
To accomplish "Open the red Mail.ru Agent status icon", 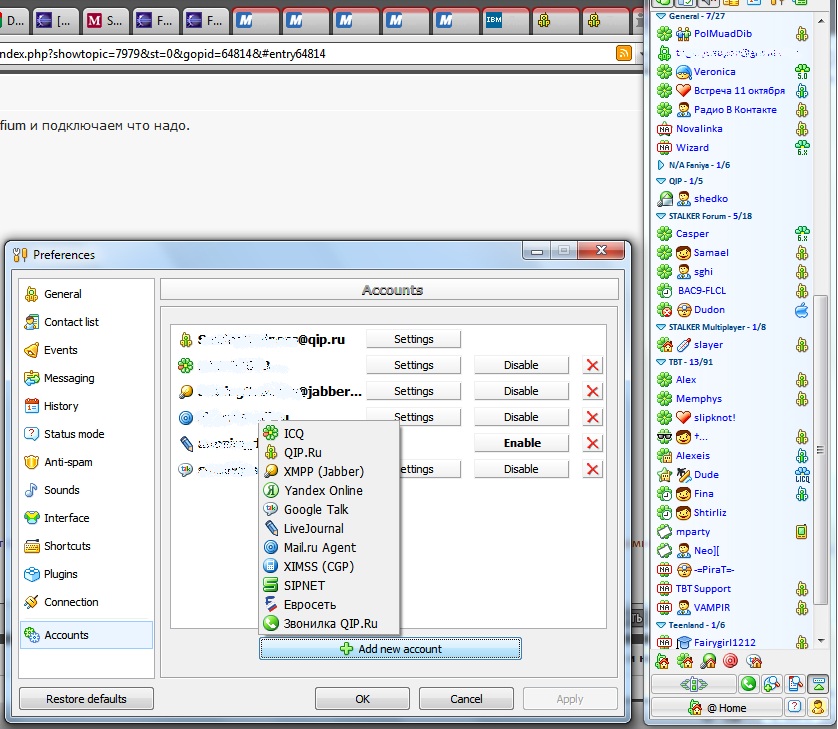I will [731, 661].
